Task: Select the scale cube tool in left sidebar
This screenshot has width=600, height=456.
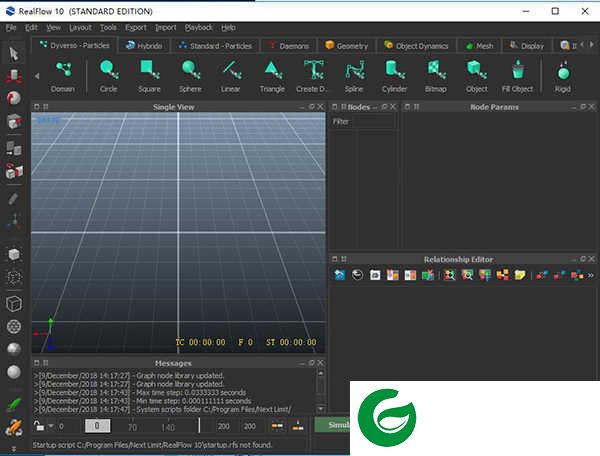Action: point(14,121)
